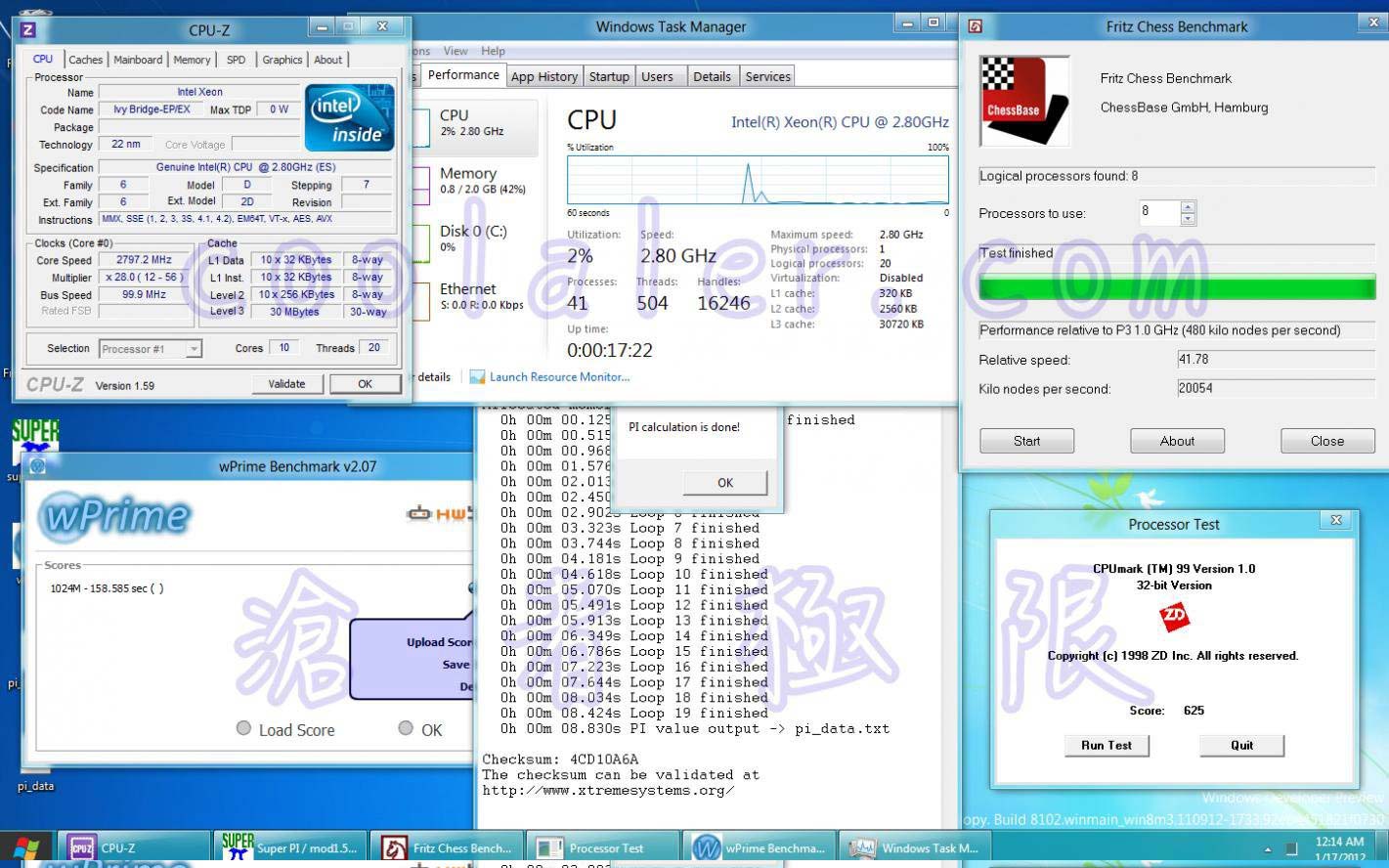Select Memory in Task Manager performance list
The height and width of the screenshot is (868, 1389).
coord(468,181)
